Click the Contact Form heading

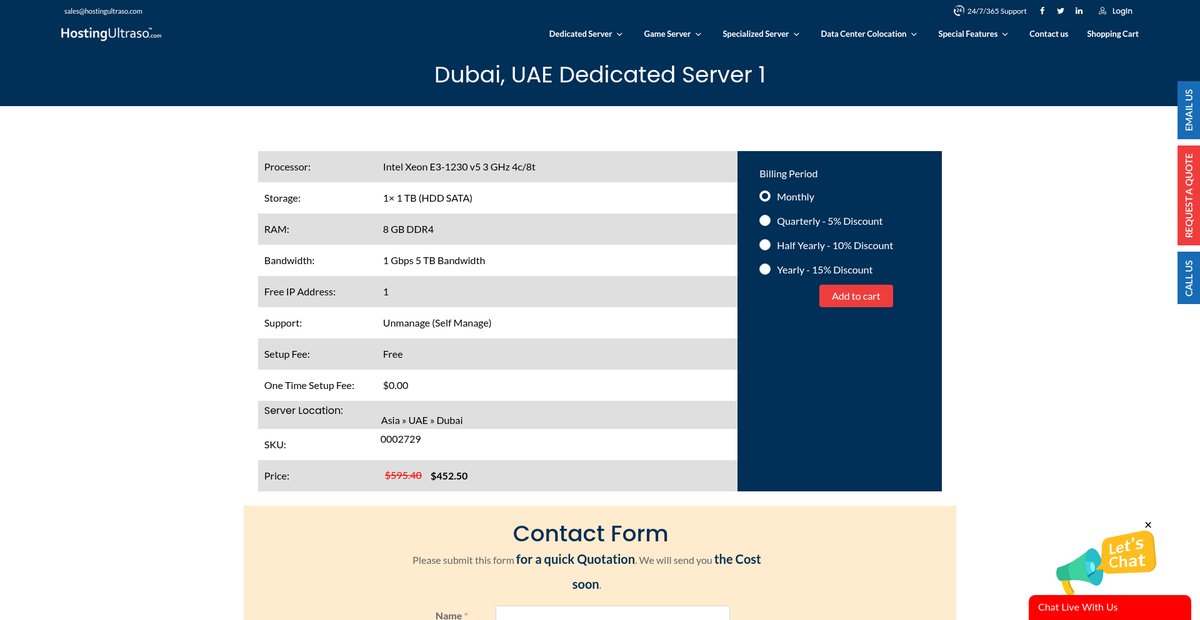[x=590, y=533]
